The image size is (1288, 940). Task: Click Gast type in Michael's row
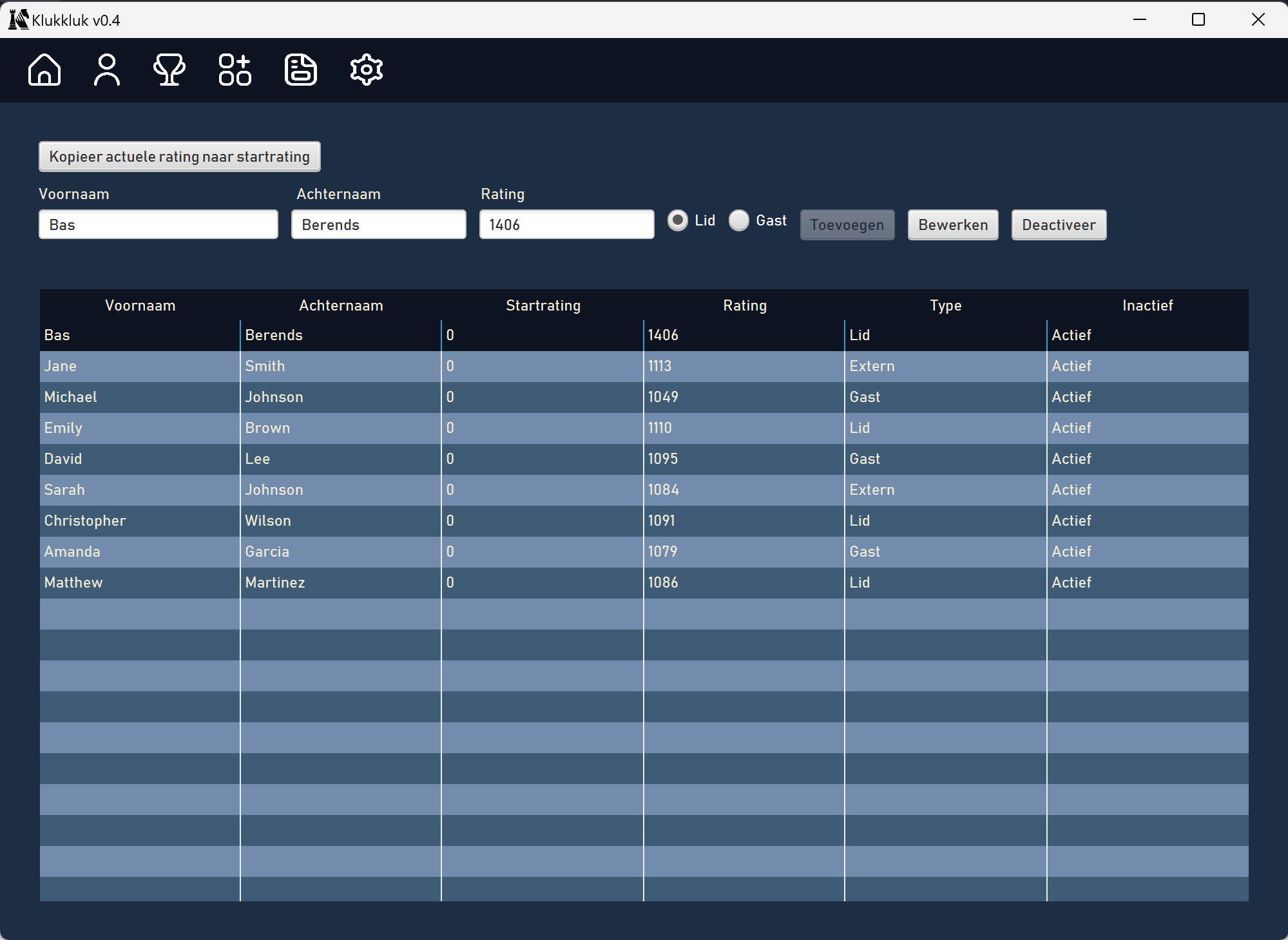[946, 397]
